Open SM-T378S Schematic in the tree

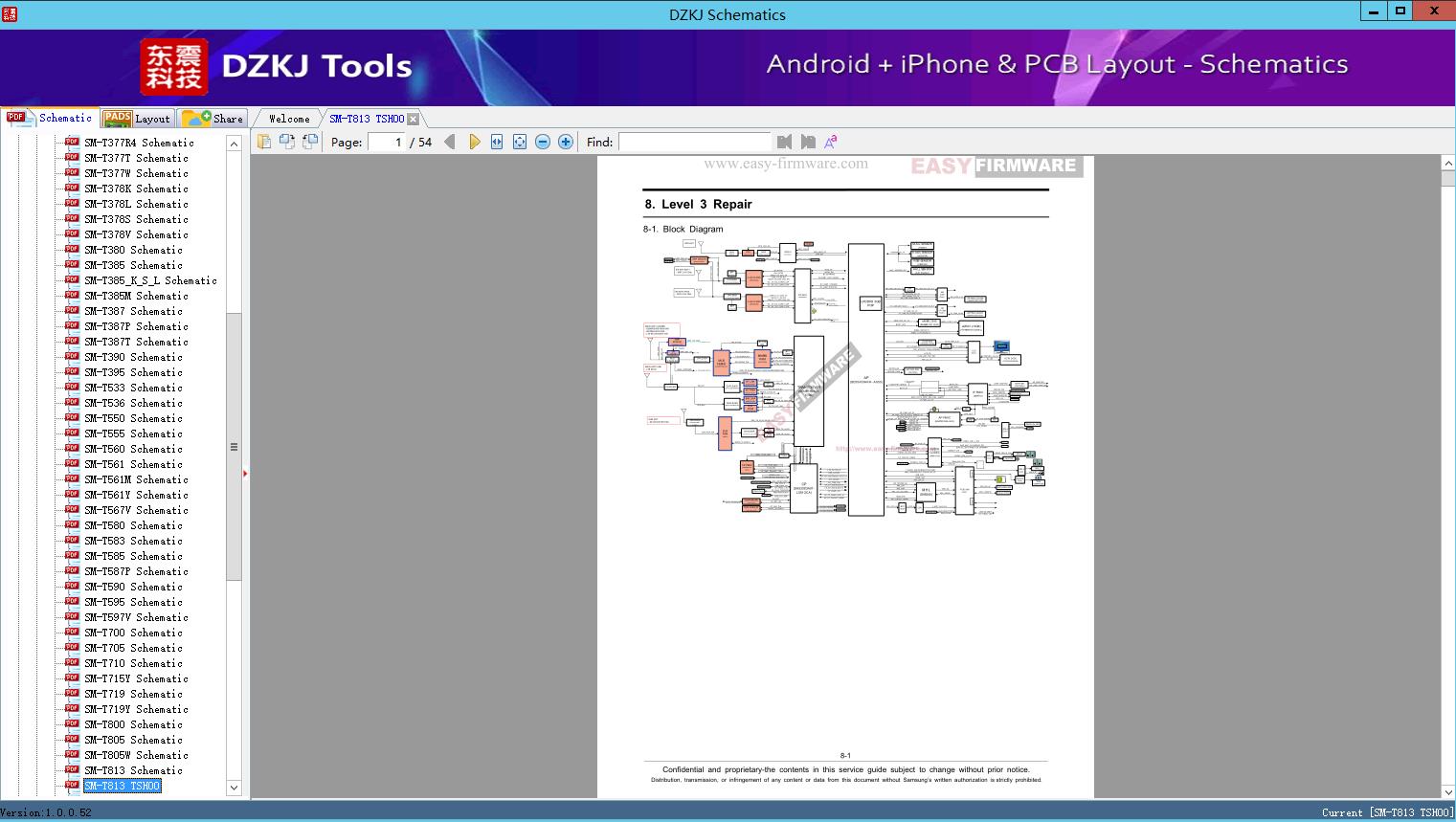[136, 219]
